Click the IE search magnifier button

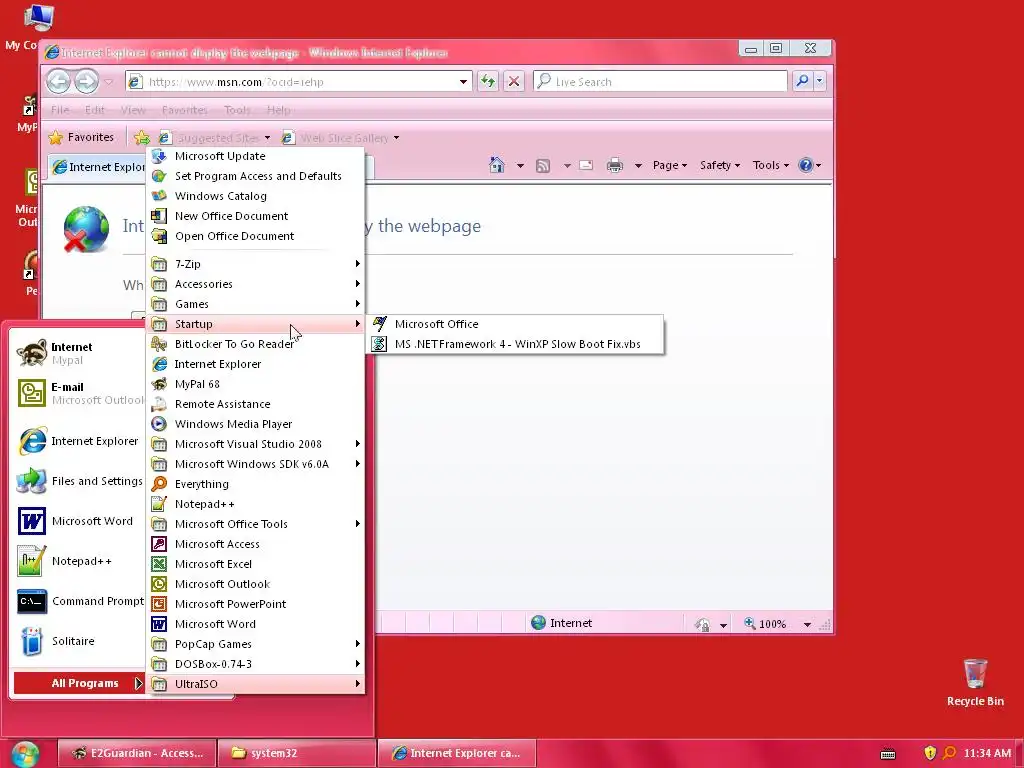click(x=802, y=81)
